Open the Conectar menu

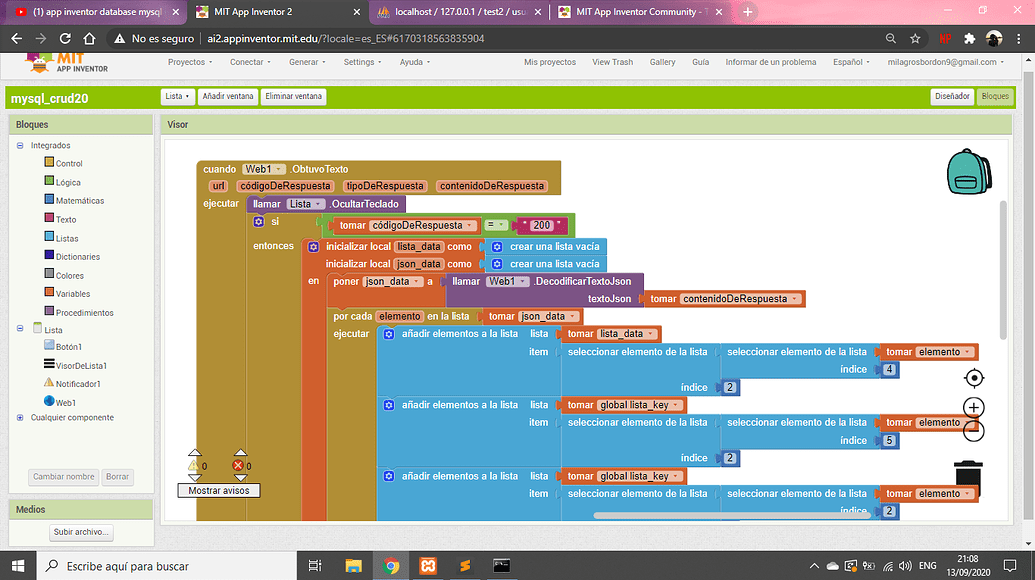(x=250, y=62)
